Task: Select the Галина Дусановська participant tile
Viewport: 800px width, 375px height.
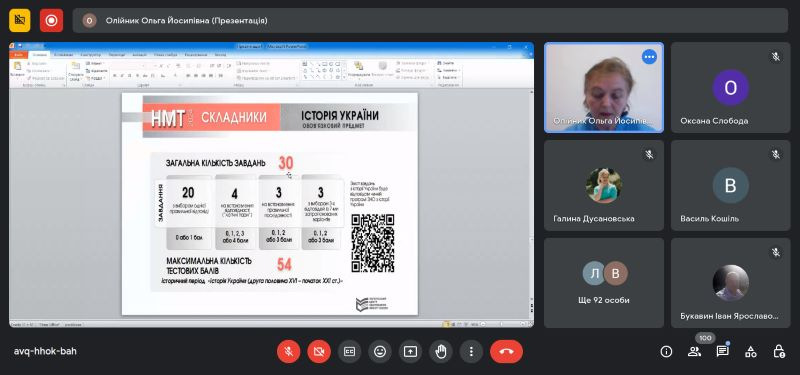Action: (x=604, y=185)
